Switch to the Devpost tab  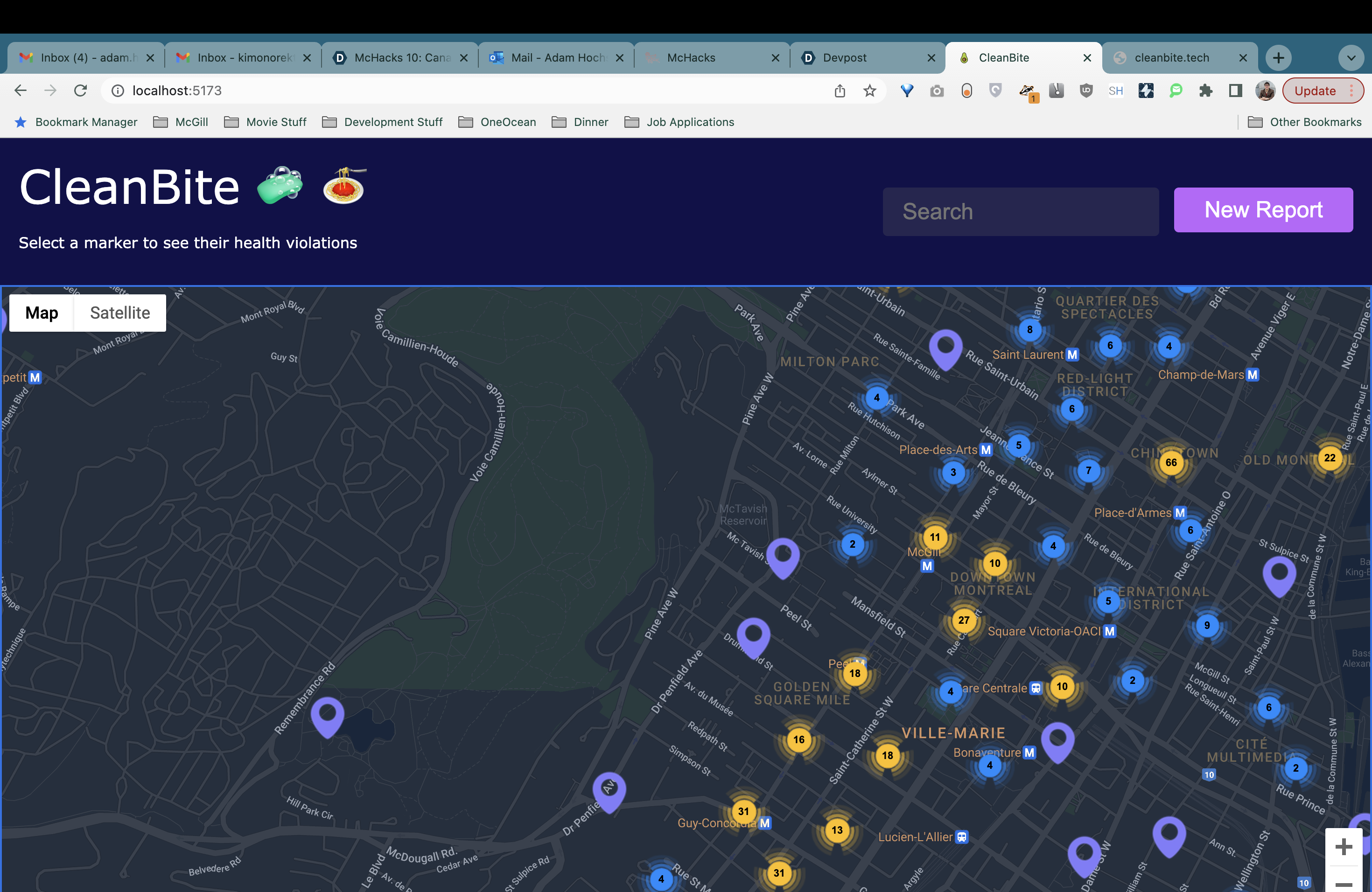coord(844,58)
